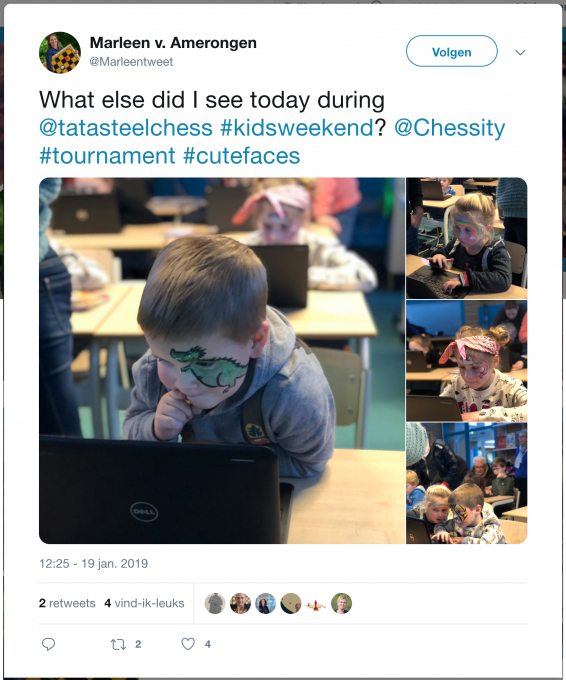Open large photo of boy with dragon facepaint
566x680 pixels.
click(x=222, y=360)
